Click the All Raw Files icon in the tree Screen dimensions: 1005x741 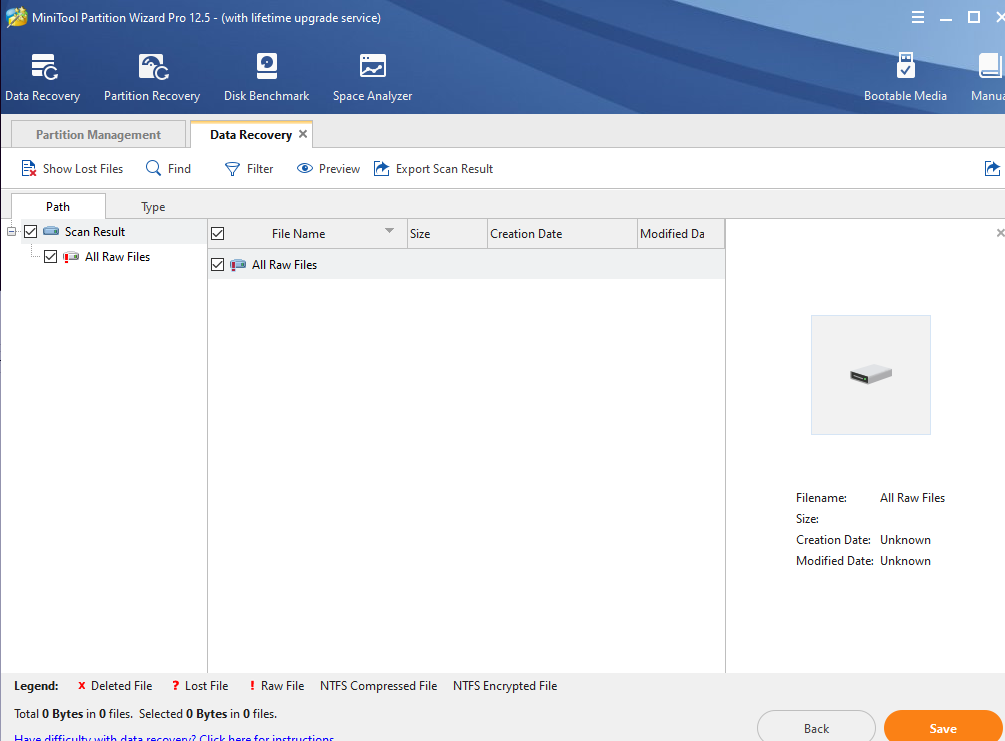click(x=71, y=257)
